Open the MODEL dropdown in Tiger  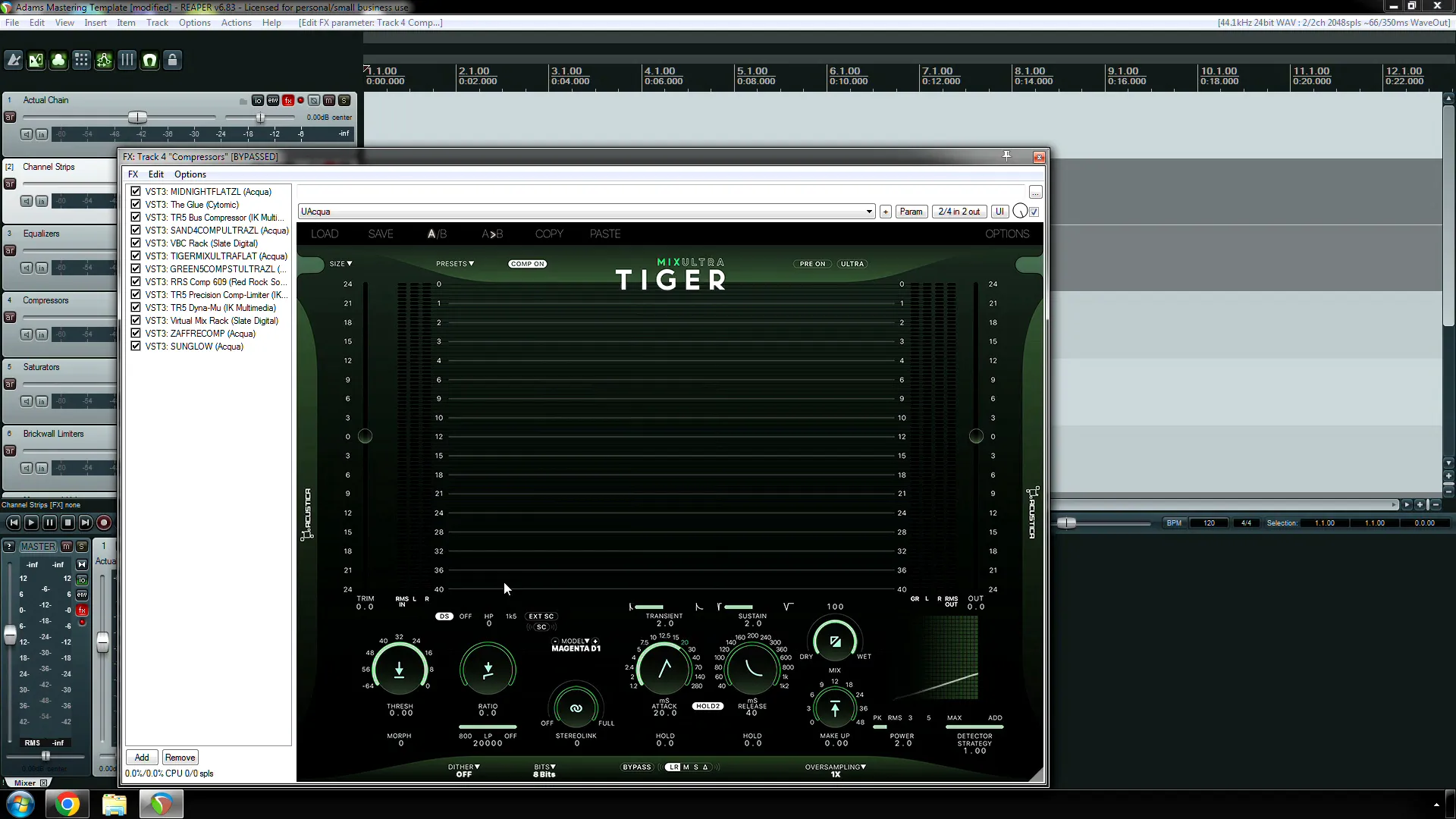point(575,641)
